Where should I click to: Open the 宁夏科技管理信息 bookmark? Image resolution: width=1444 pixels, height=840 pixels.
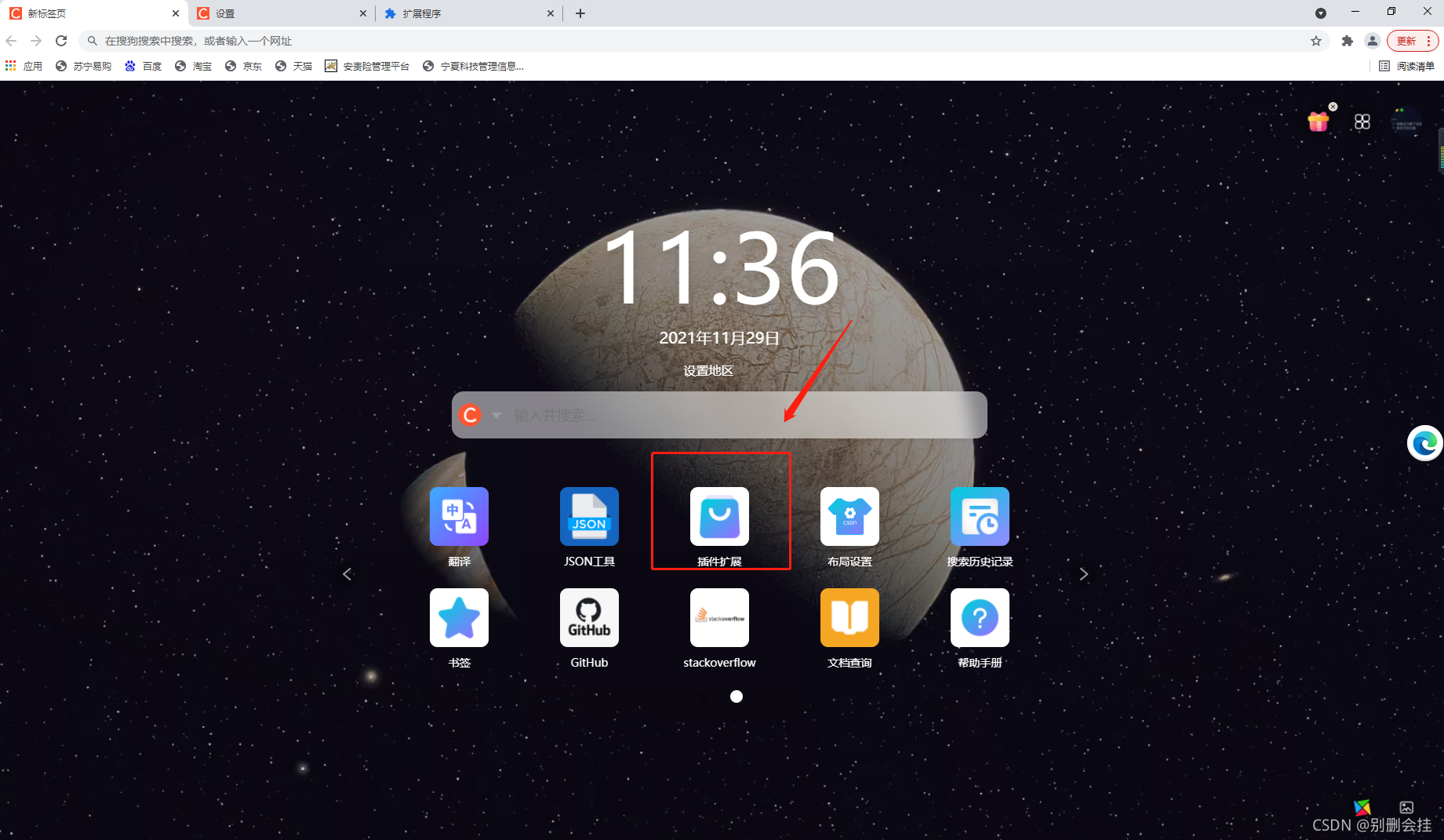[x=473, y=66]
